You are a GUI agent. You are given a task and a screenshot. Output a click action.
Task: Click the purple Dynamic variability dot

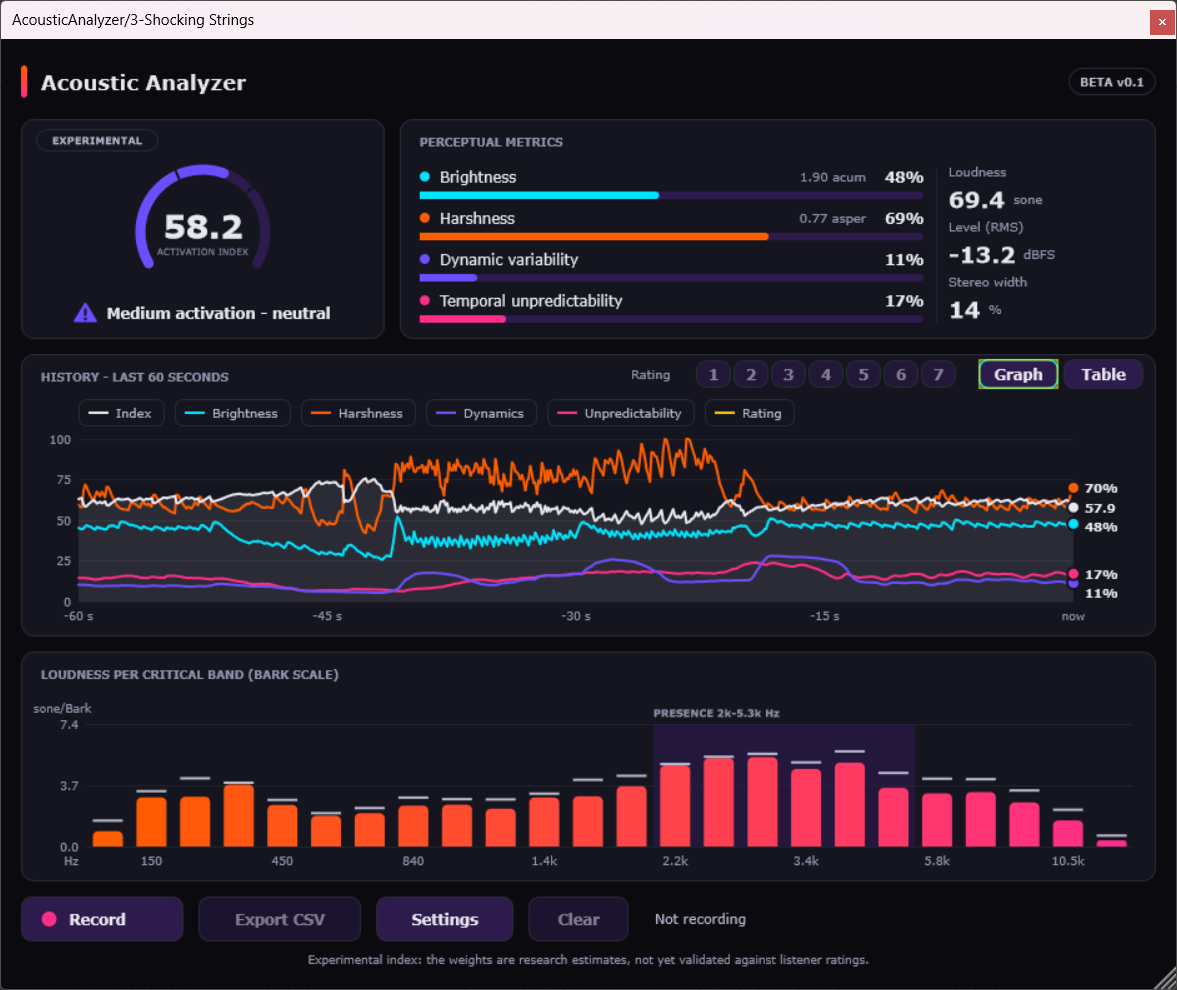coord(425,259)
